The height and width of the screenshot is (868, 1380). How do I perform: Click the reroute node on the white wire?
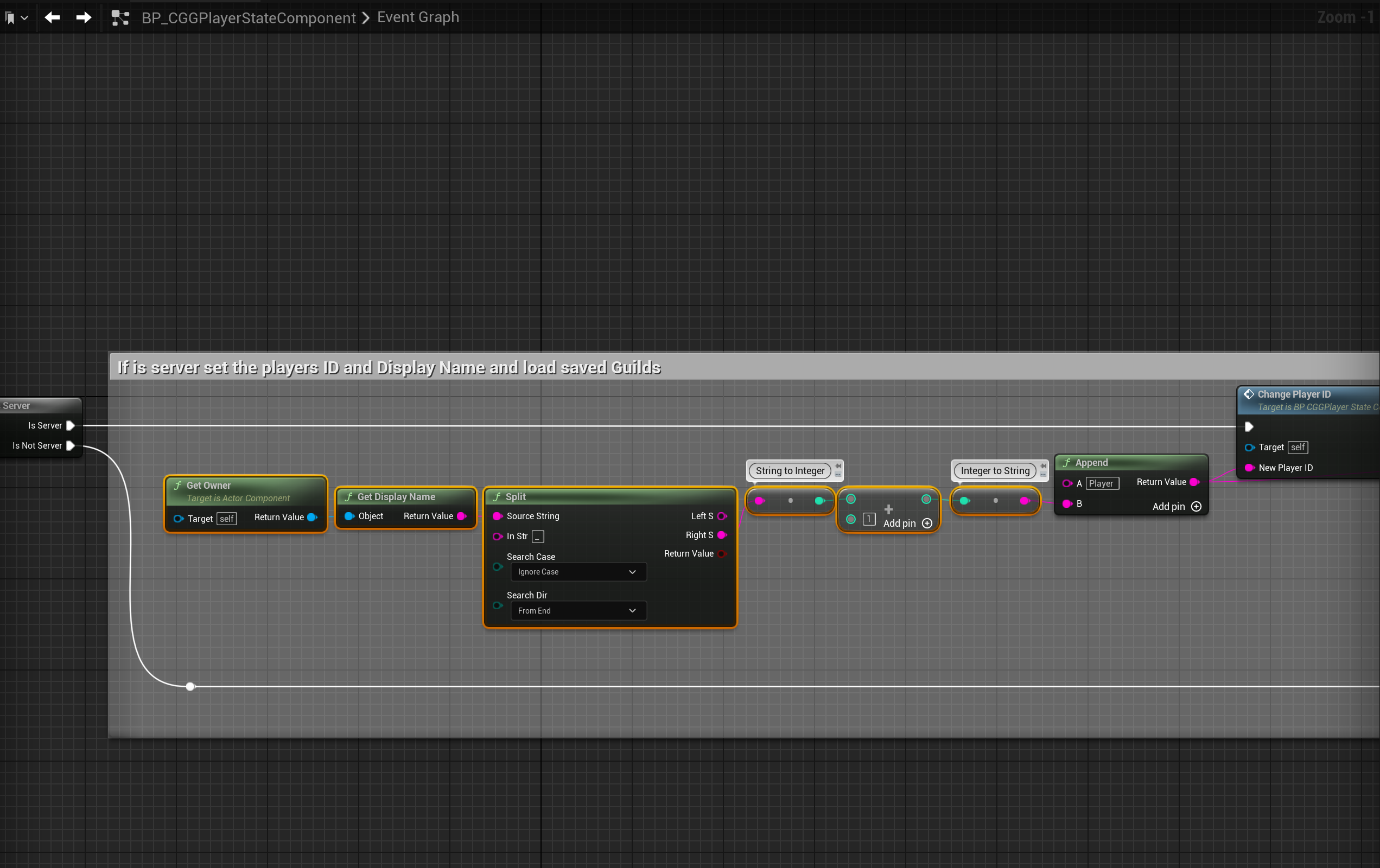(x=190, y=686)
